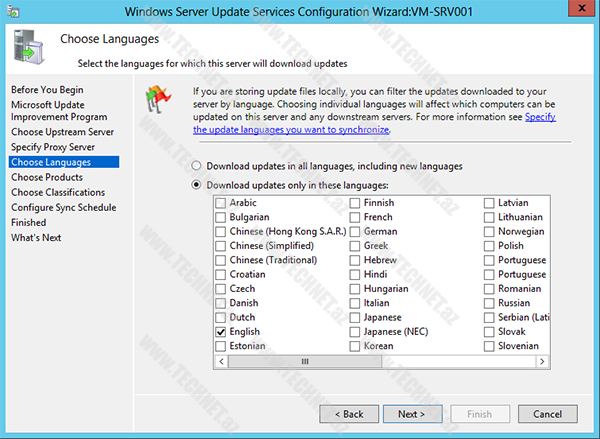The width and height of the screenshot is (600, 439).
Task: Select Download updates in all languages radio
Action: tap(196, 166)
